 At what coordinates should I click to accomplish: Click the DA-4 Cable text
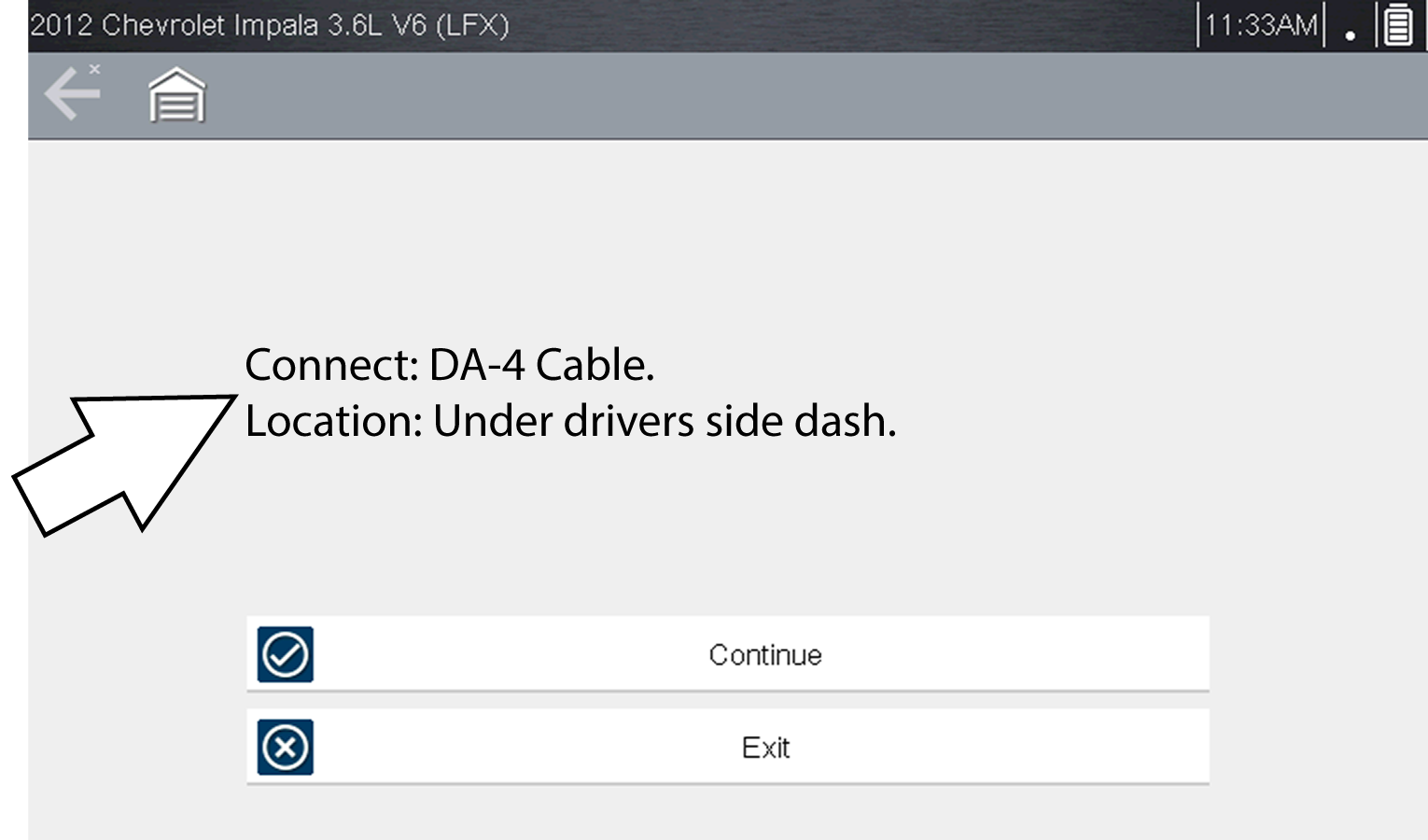pyautogui.click(x=541, y=365)
